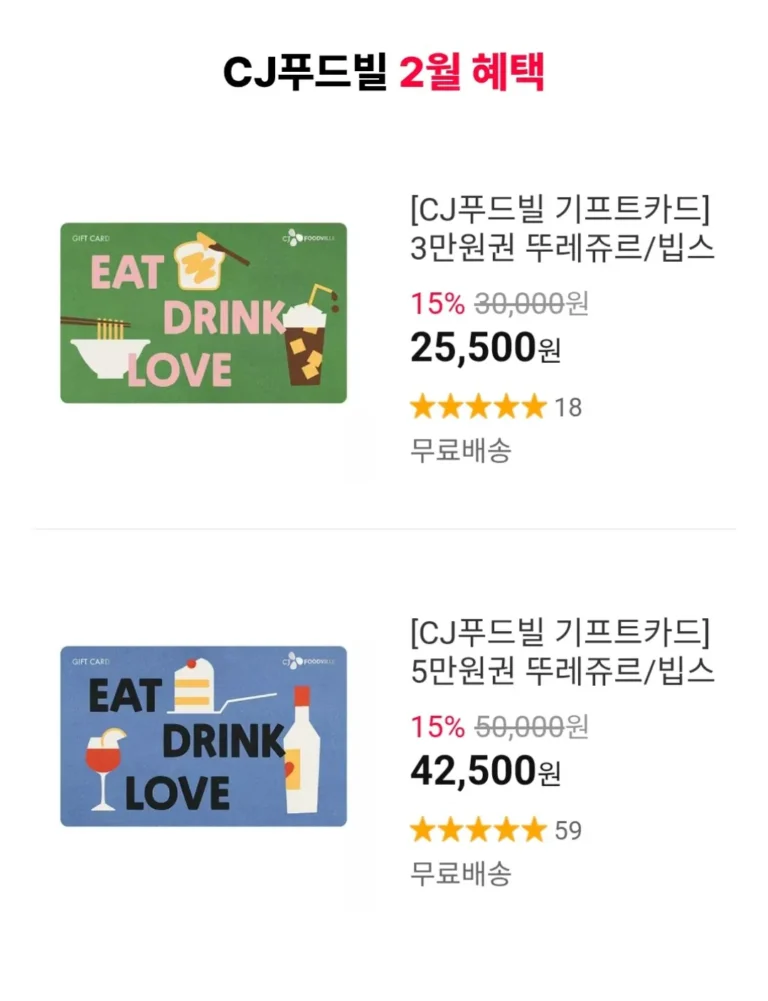Click the CJ푸드빌 2월 혜택 heading
This screenshot has width=768, height=1001.
click(x=384, y=72)
